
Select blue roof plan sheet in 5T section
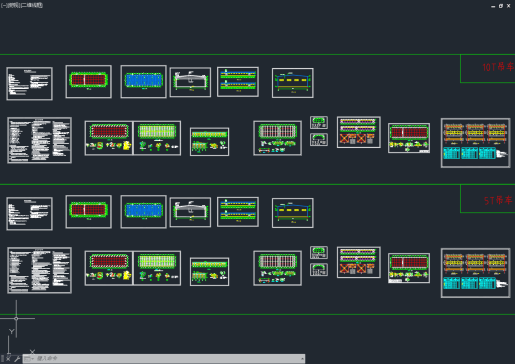[144, 212]
